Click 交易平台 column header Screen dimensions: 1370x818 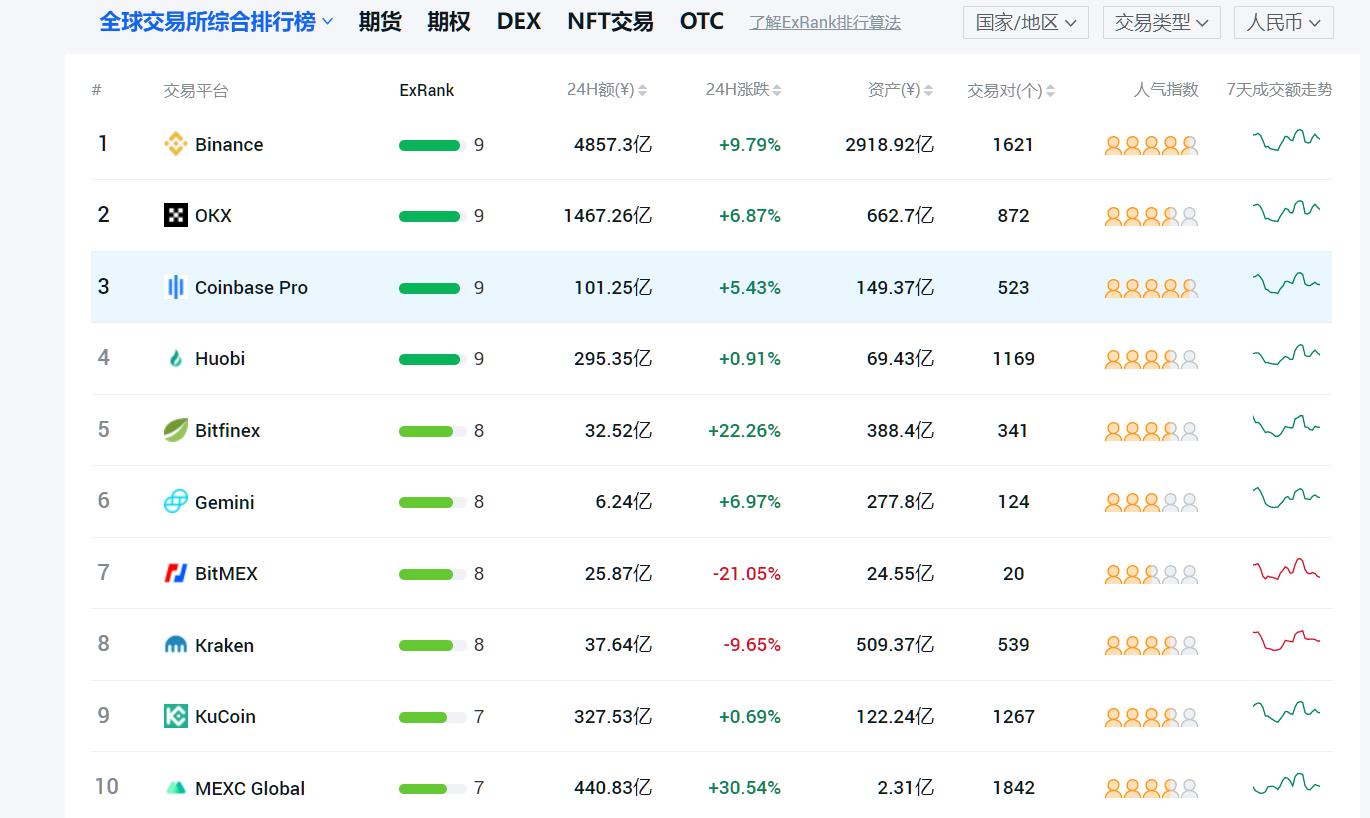click(x=196, y=91)
